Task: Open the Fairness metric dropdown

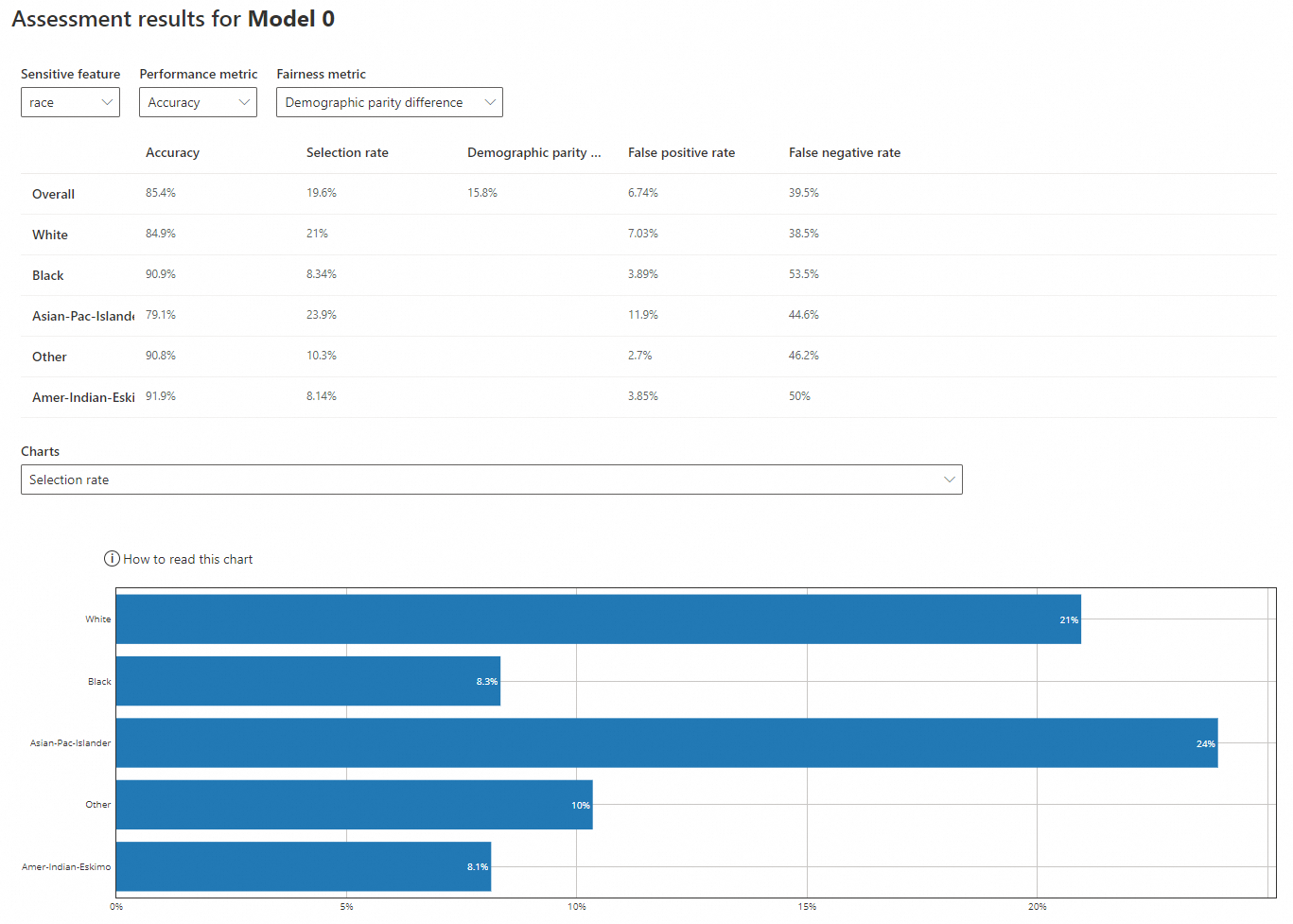Action: coord(389,102)
